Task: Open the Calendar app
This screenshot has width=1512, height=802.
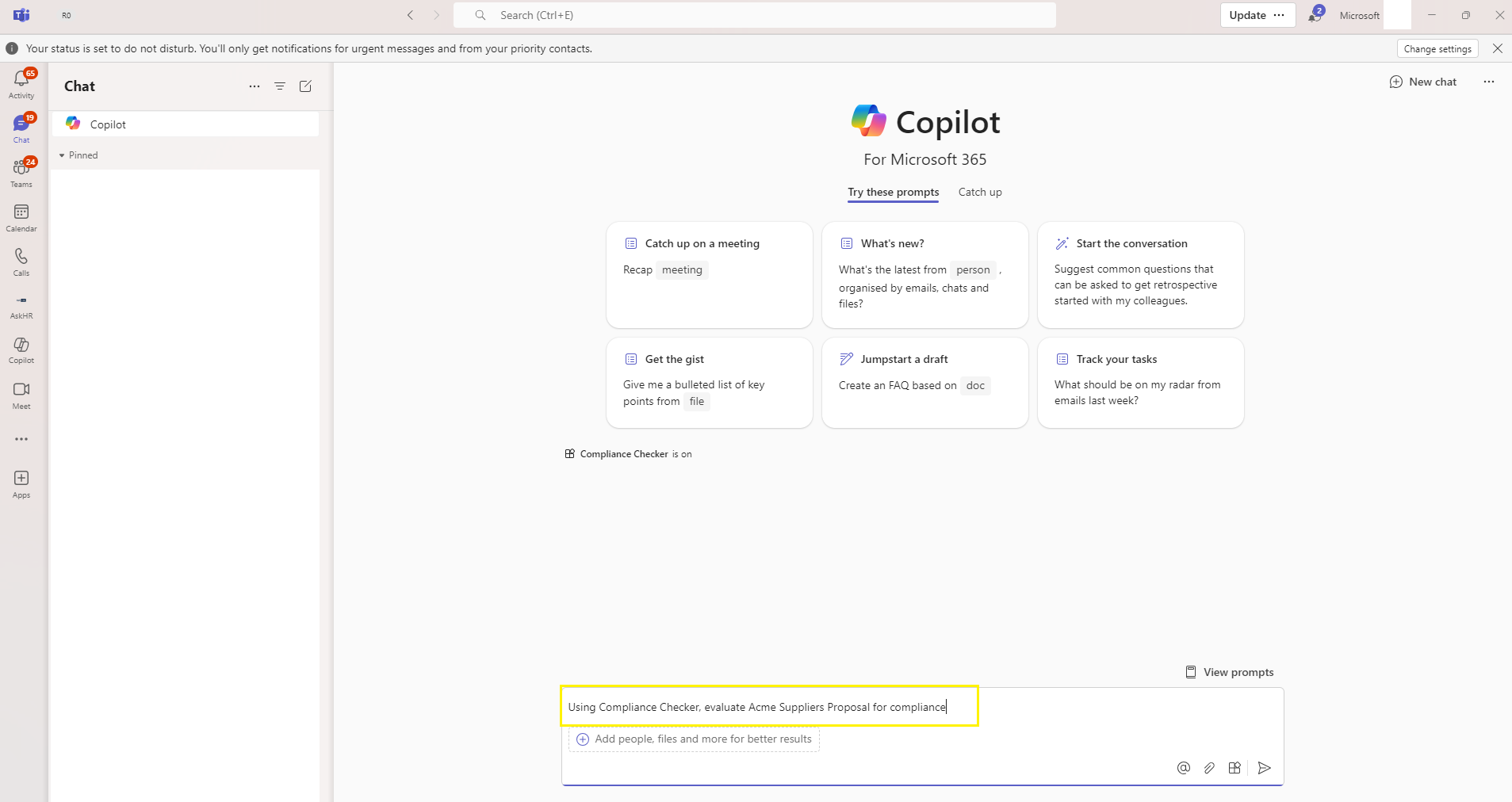Action: point(21,217)
